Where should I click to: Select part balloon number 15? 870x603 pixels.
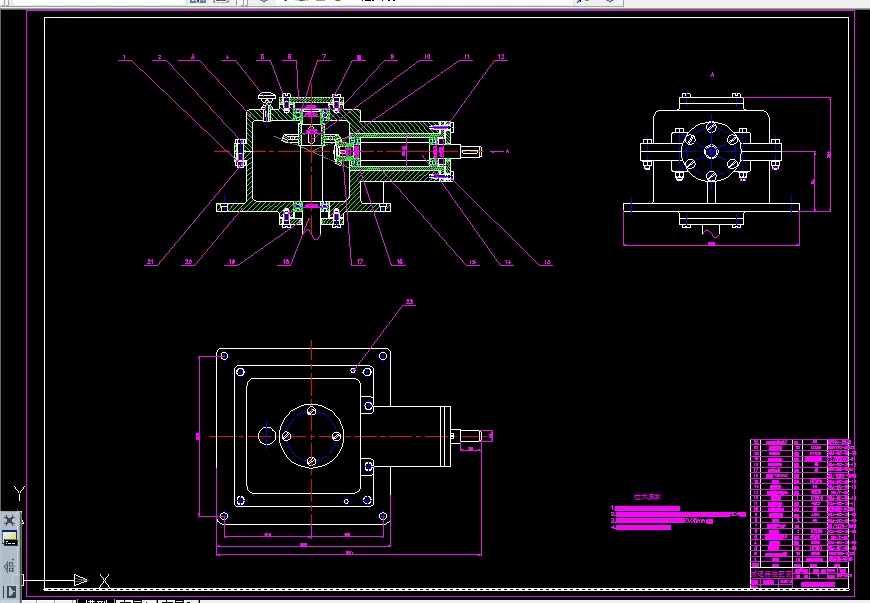[473, 262]
